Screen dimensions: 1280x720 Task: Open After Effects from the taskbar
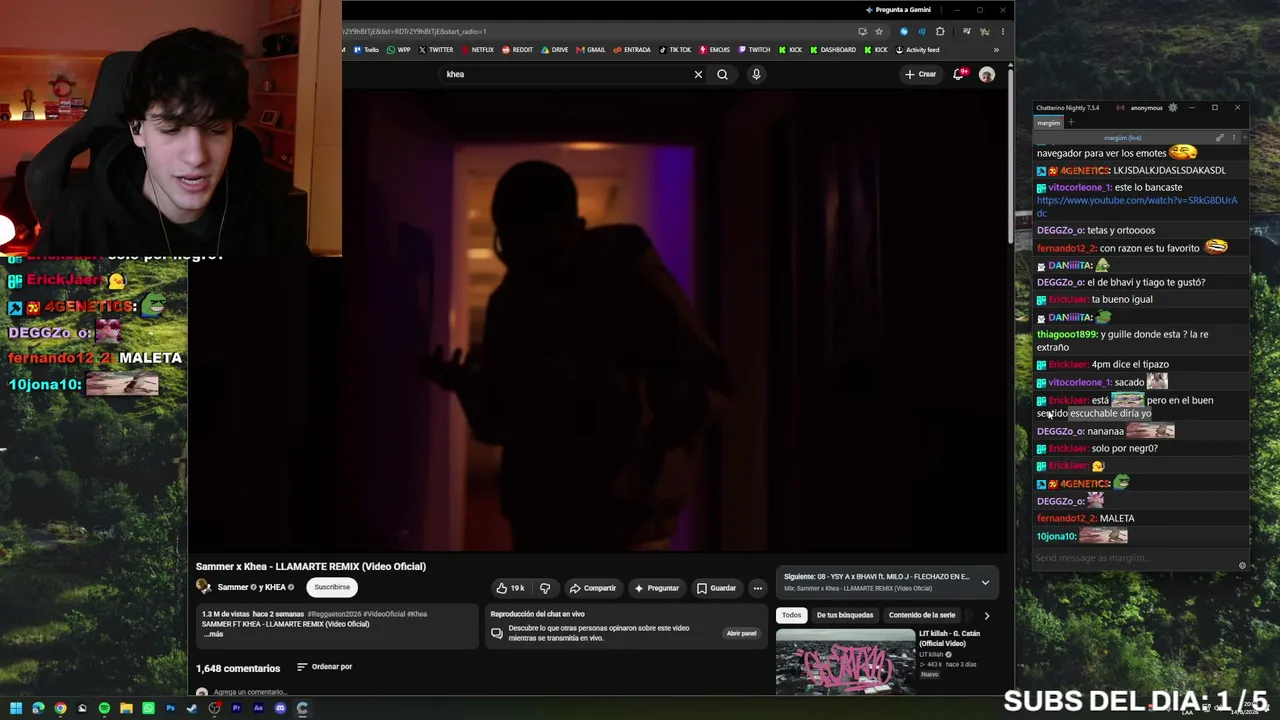tap(258, 709)
